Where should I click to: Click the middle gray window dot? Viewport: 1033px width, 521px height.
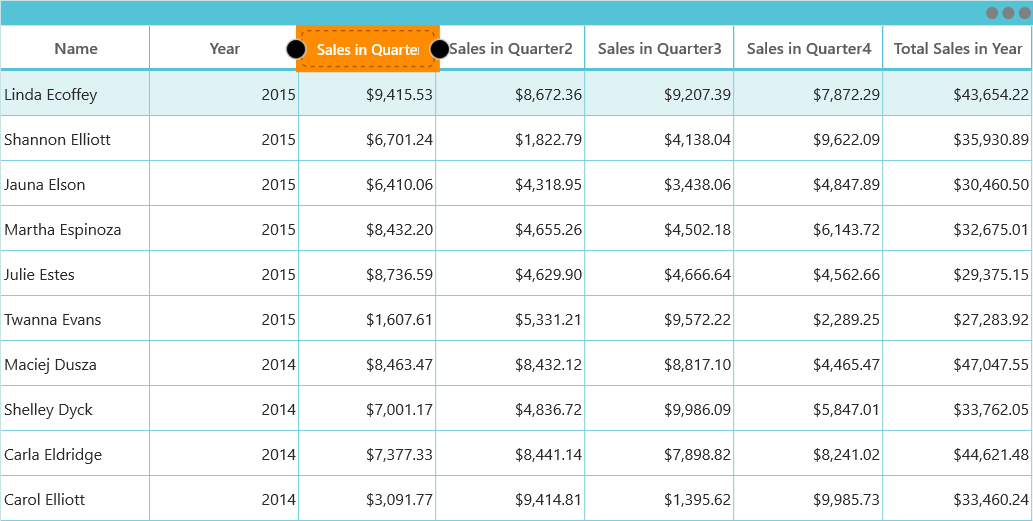click(x=1008, y=13)
